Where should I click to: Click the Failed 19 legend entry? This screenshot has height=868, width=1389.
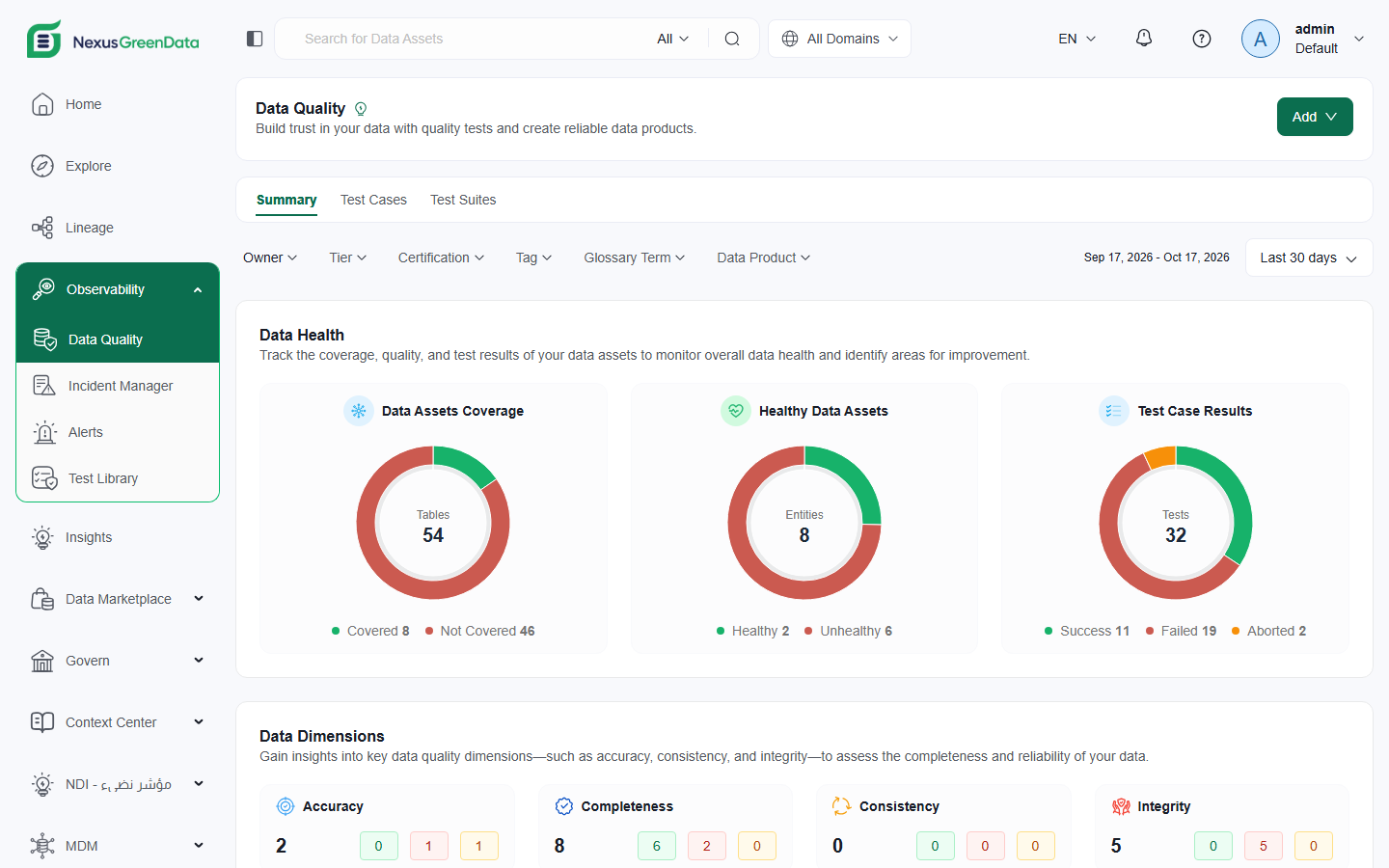[1182, 631]
